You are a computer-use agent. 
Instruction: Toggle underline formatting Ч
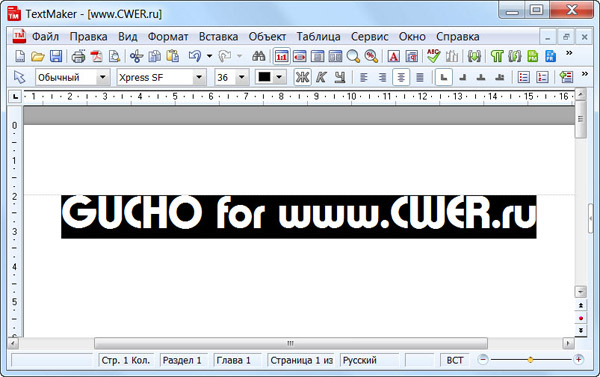[339, 77]
